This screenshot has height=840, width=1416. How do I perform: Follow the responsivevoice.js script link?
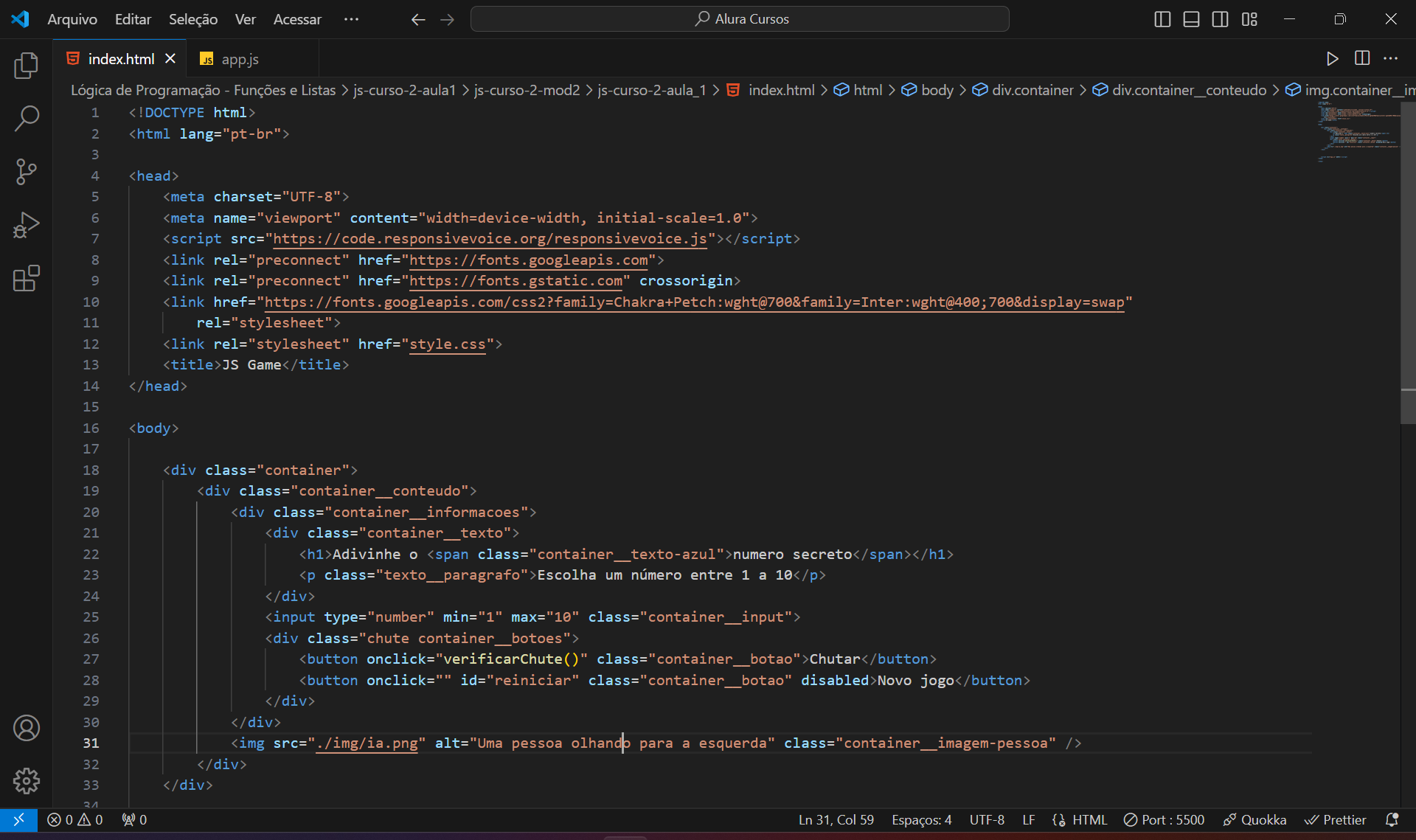(490, 238)
